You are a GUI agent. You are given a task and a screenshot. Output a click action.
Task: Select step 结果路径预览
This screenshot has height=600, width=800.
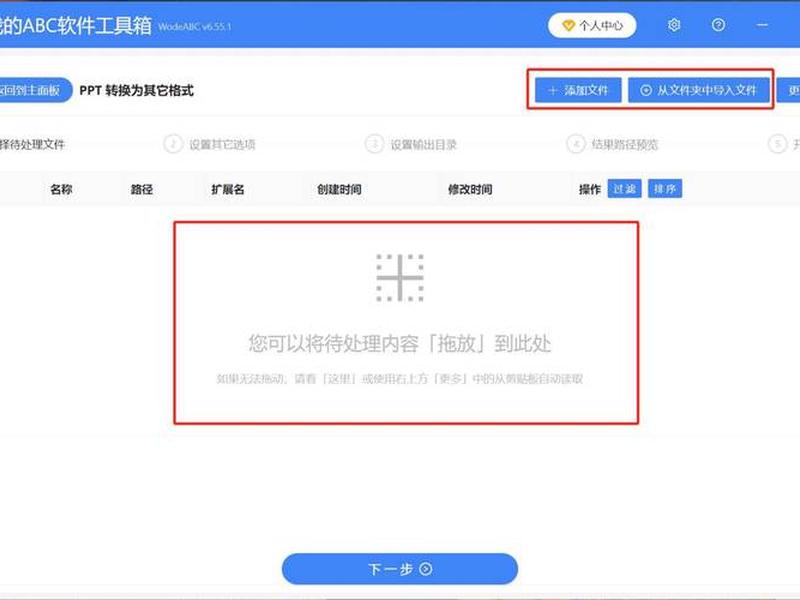click(x=613, y=144)
